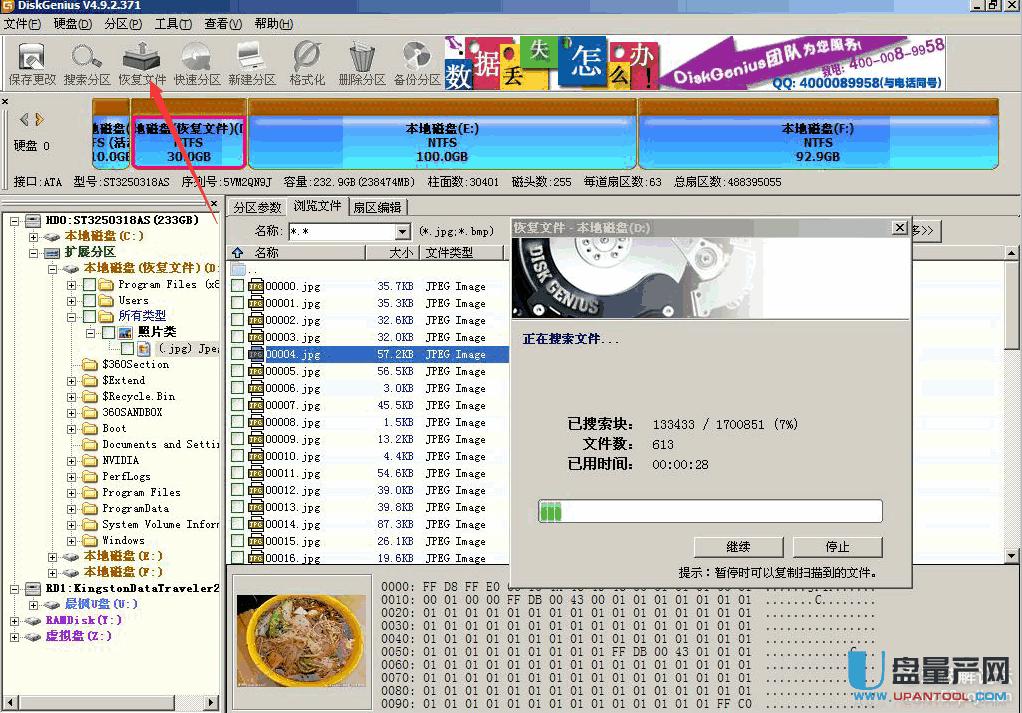The image size is (1022, 713).
Task: Click the 保存更改 save changes toolbar icon
Action: click(x=32, y=63)
